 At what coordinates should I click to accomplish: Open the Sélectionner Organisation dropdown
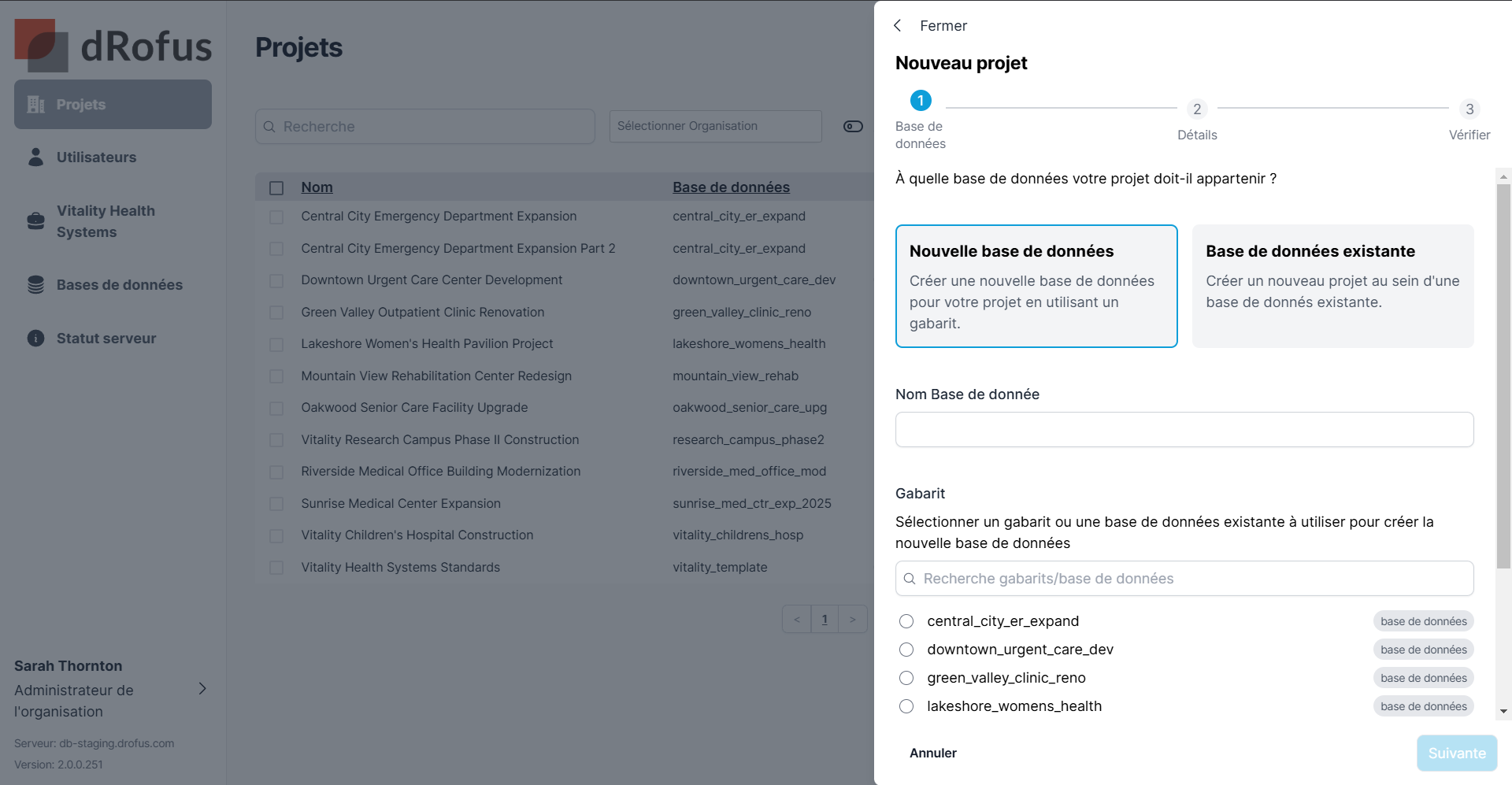(715, 127)
